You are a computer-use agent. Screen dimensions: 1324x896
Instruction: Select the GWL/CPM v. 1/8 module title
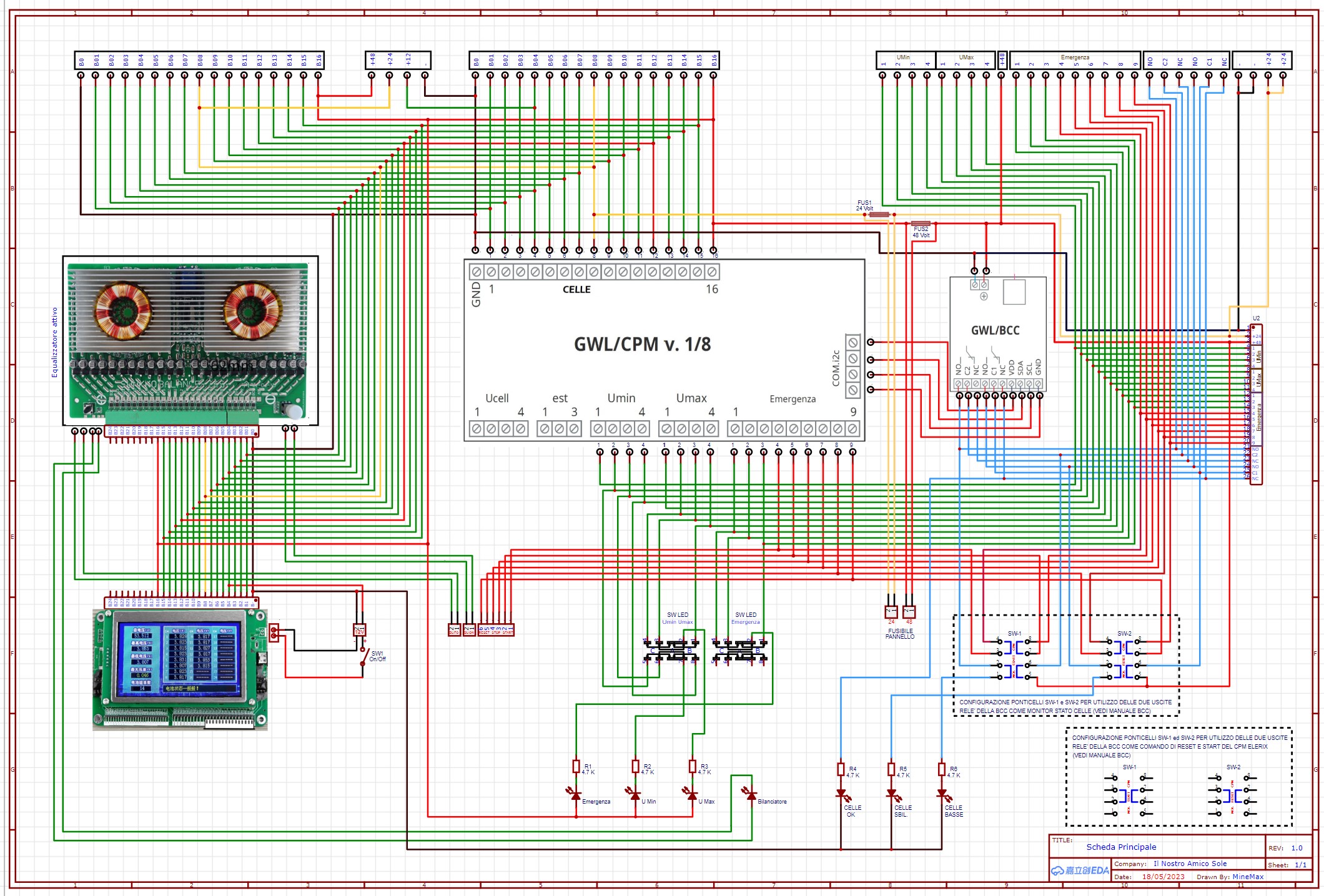coord(642,344)
